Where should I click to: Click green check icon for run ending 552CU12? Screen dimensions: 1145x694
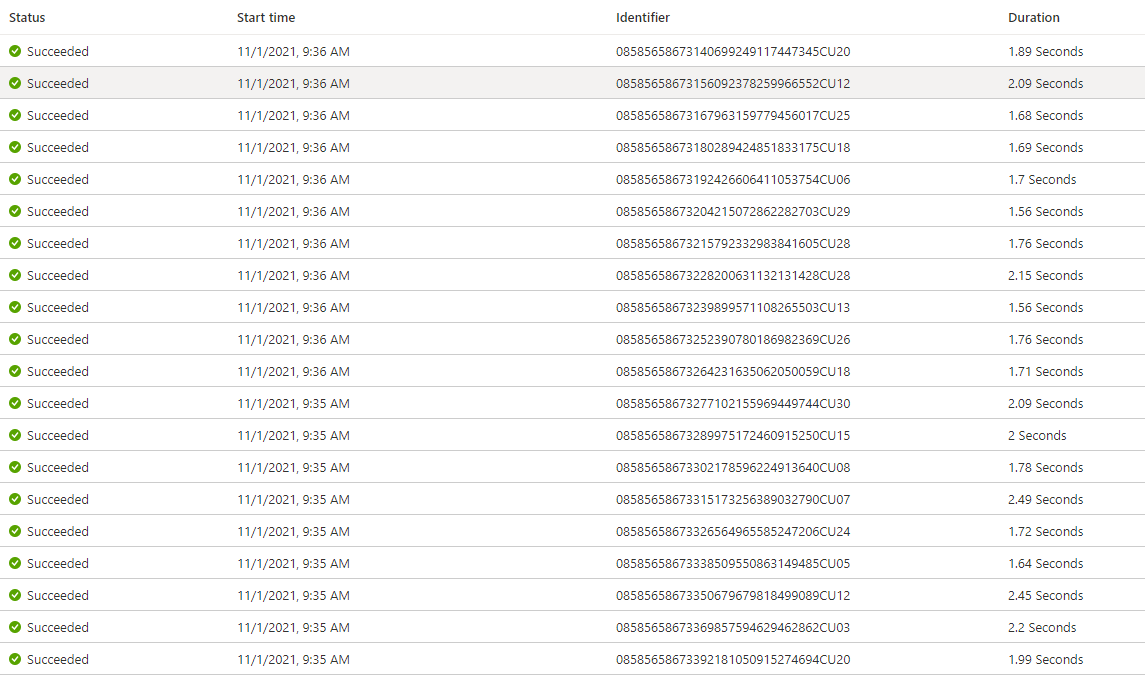click(x=15, y=83)
